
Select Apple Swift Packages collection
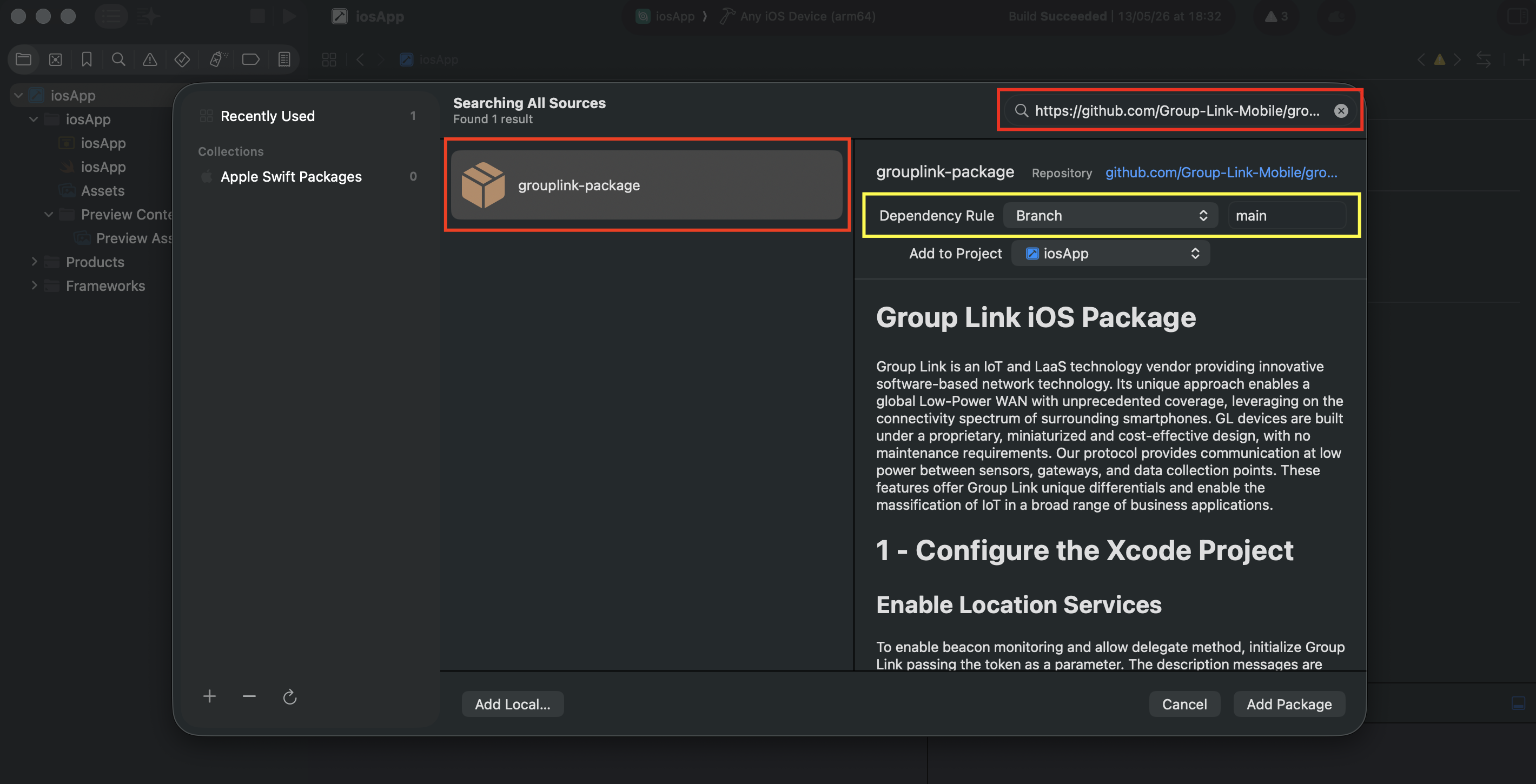[x=309, y=176]
